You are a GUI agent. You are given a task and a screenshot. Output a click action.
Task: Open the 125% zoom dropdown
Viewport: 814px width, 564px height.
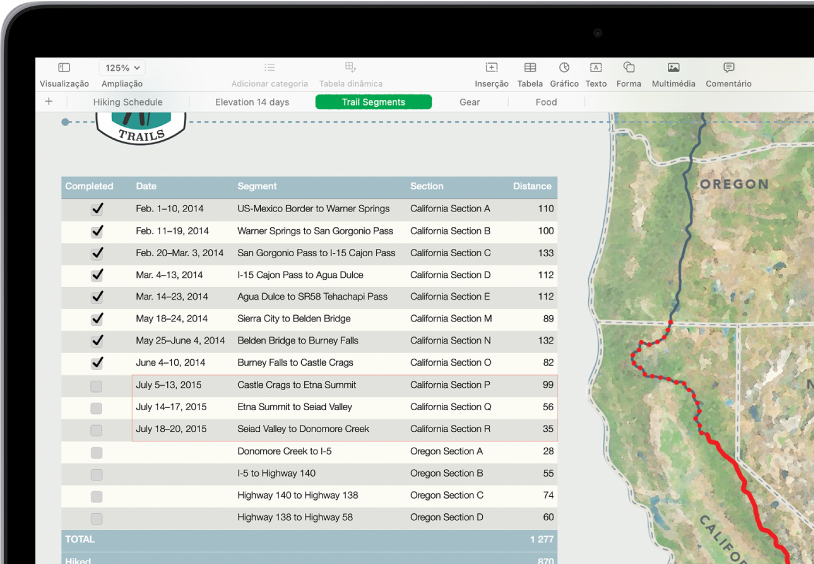[122, 67]
